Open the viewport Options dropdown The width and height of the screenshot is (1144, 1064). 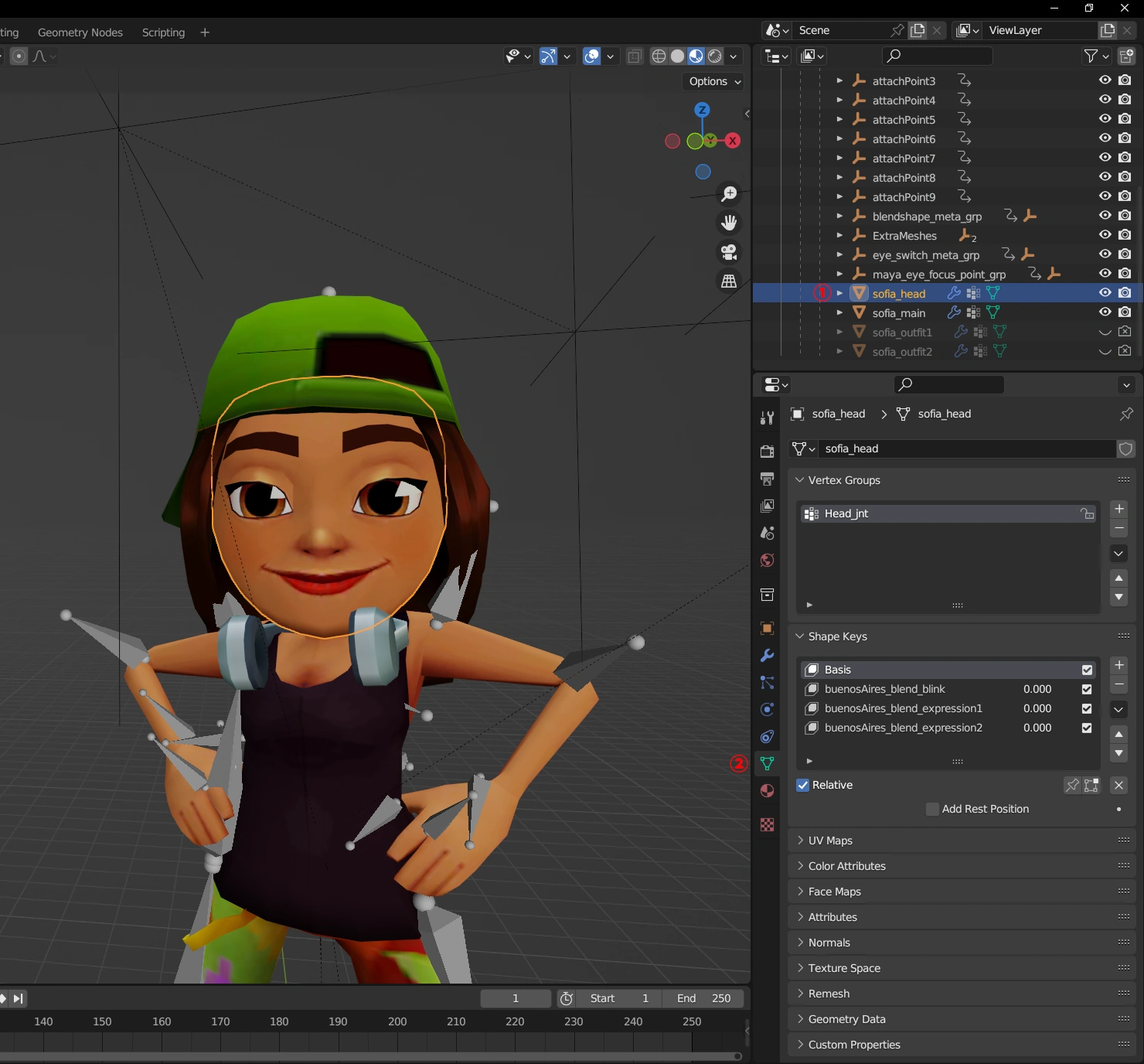point(714,81)
